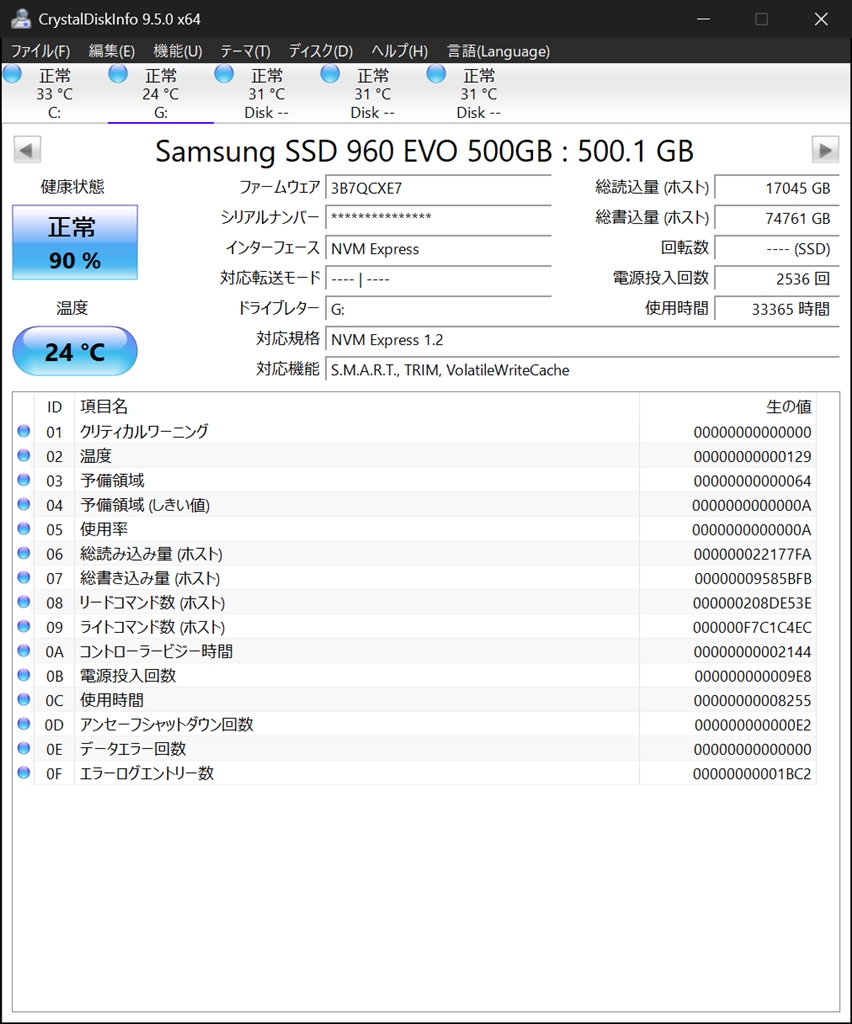Click the masked serial number field
The height and width of the screenshot is (1024, 852).
(x=438, y=218)
